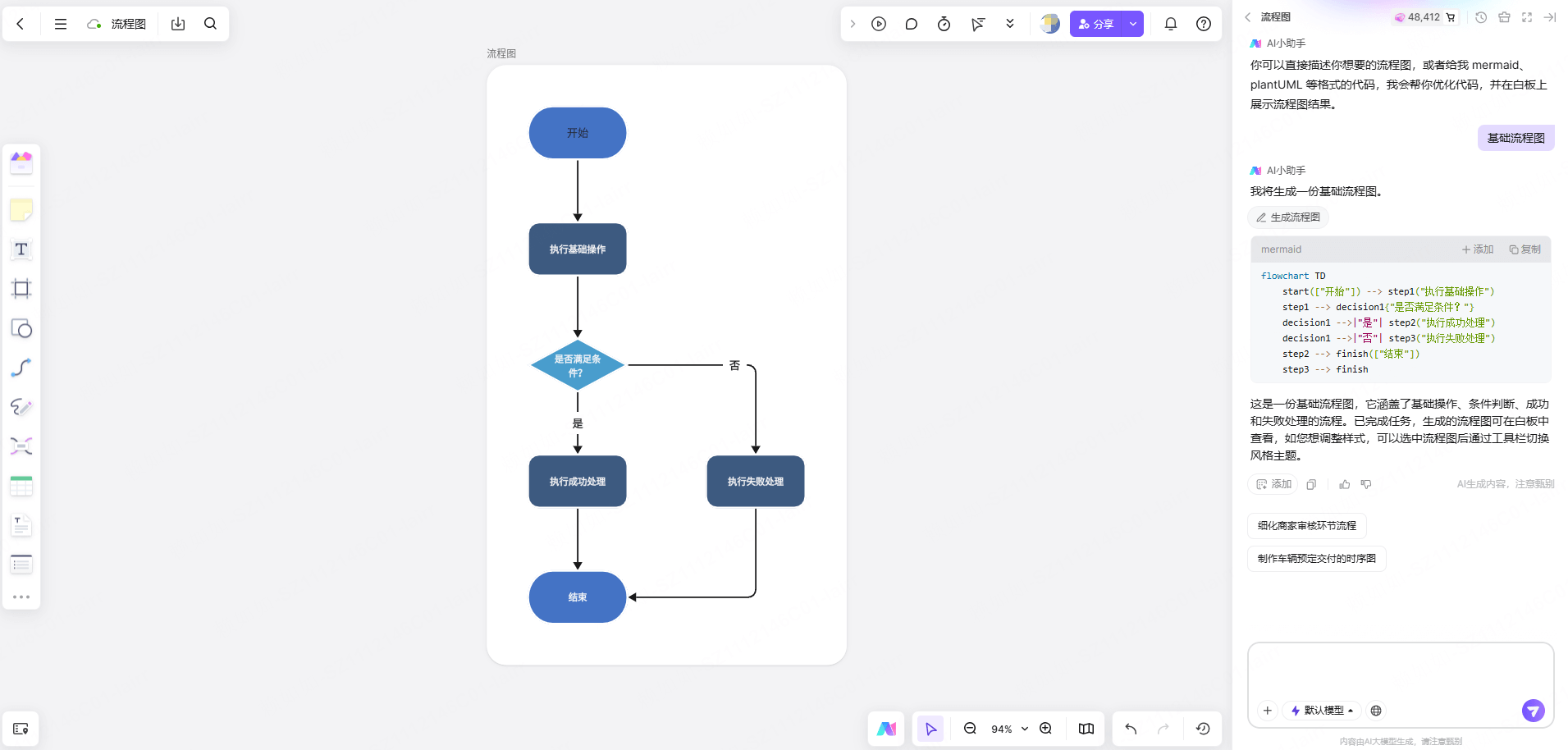Toggle the web search globe icon
Viewport: 1568px width, 750px height.
[1376, 711]
